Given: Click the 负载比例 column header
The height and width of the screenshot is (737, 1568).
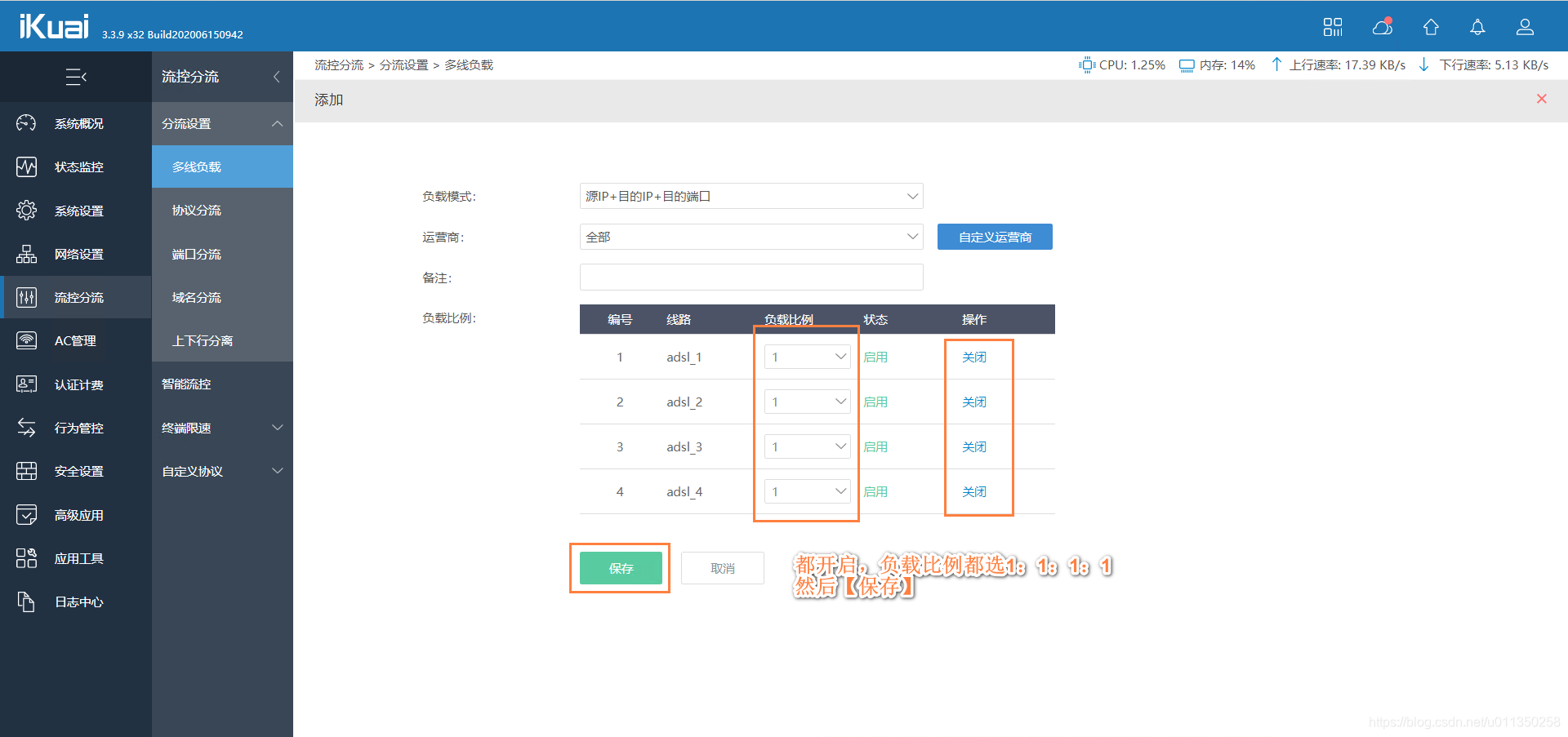Looking at the screenshot, I should pyautogui.click(x=789, y=319).
